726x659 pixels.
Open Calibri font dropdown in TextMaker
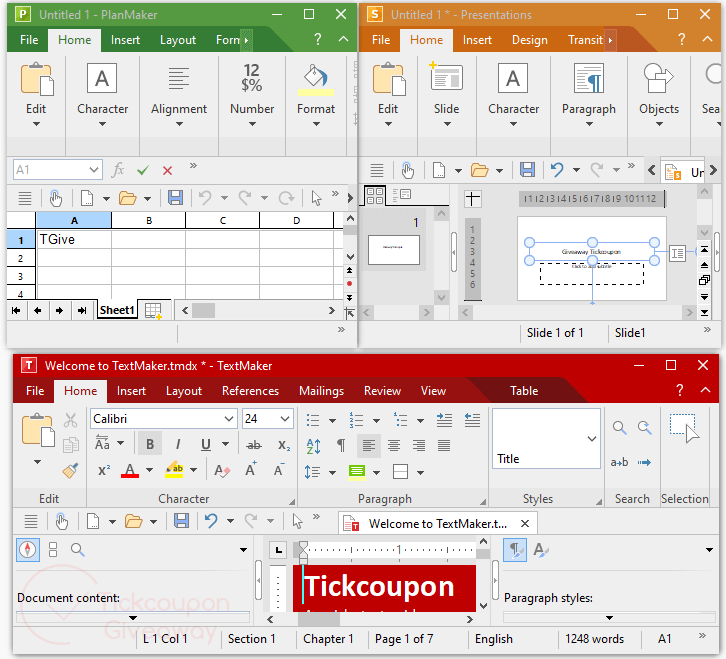[x=229, y=419]
